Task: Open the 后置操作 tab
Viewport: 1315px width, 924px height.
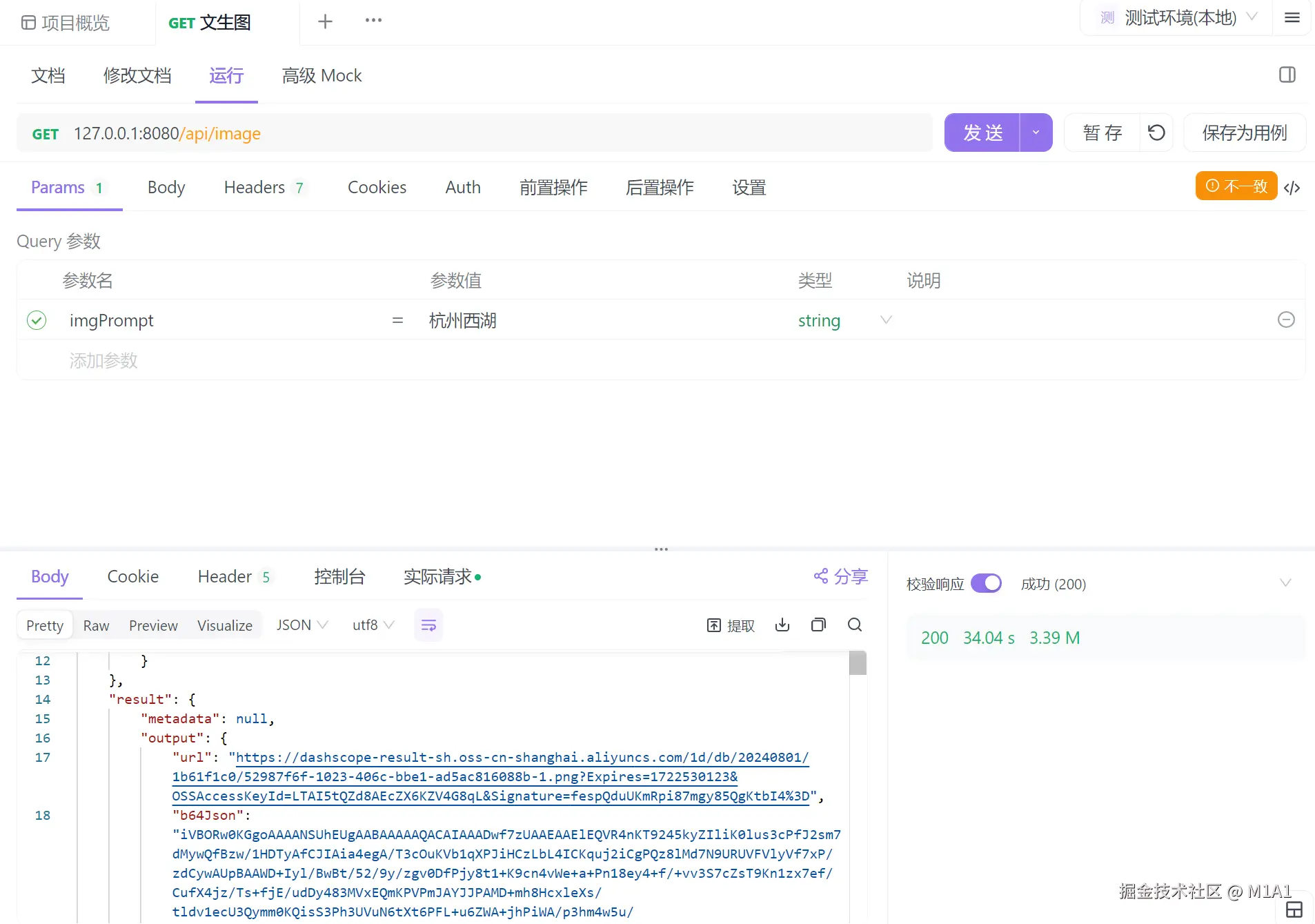Action: pos(660,187)
